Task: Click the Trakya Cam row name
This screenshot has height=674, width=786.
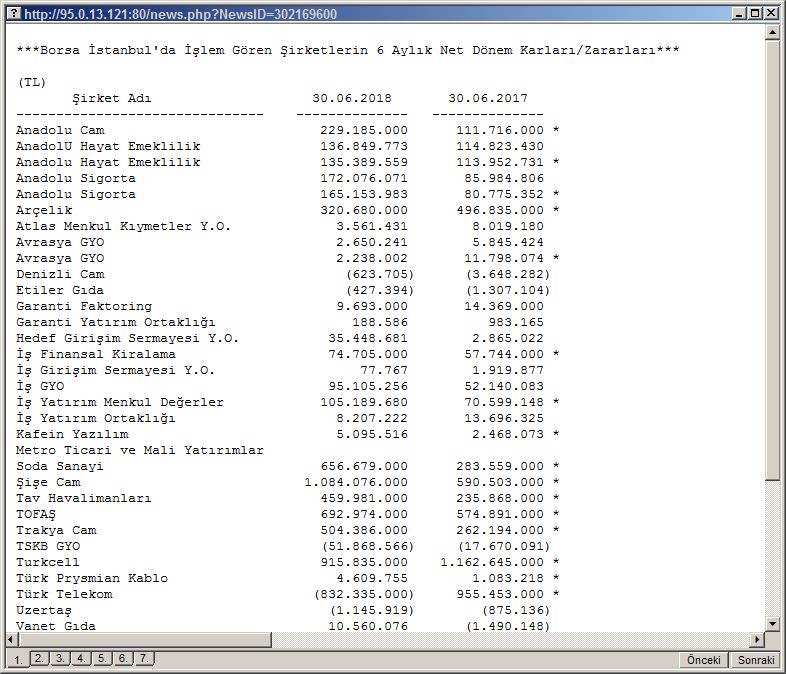Action: coord(56,531)
